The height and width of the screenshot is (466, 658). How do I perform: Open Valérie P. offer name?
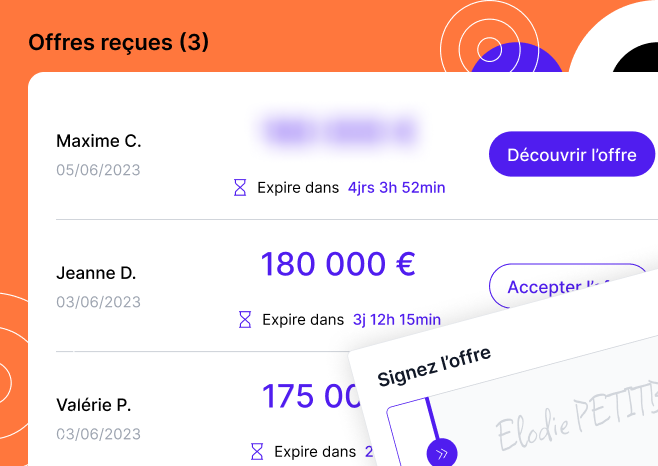94,405
